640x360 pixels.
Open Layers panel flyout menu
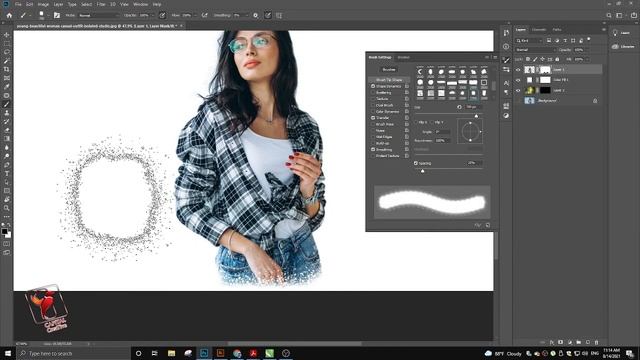604,29
